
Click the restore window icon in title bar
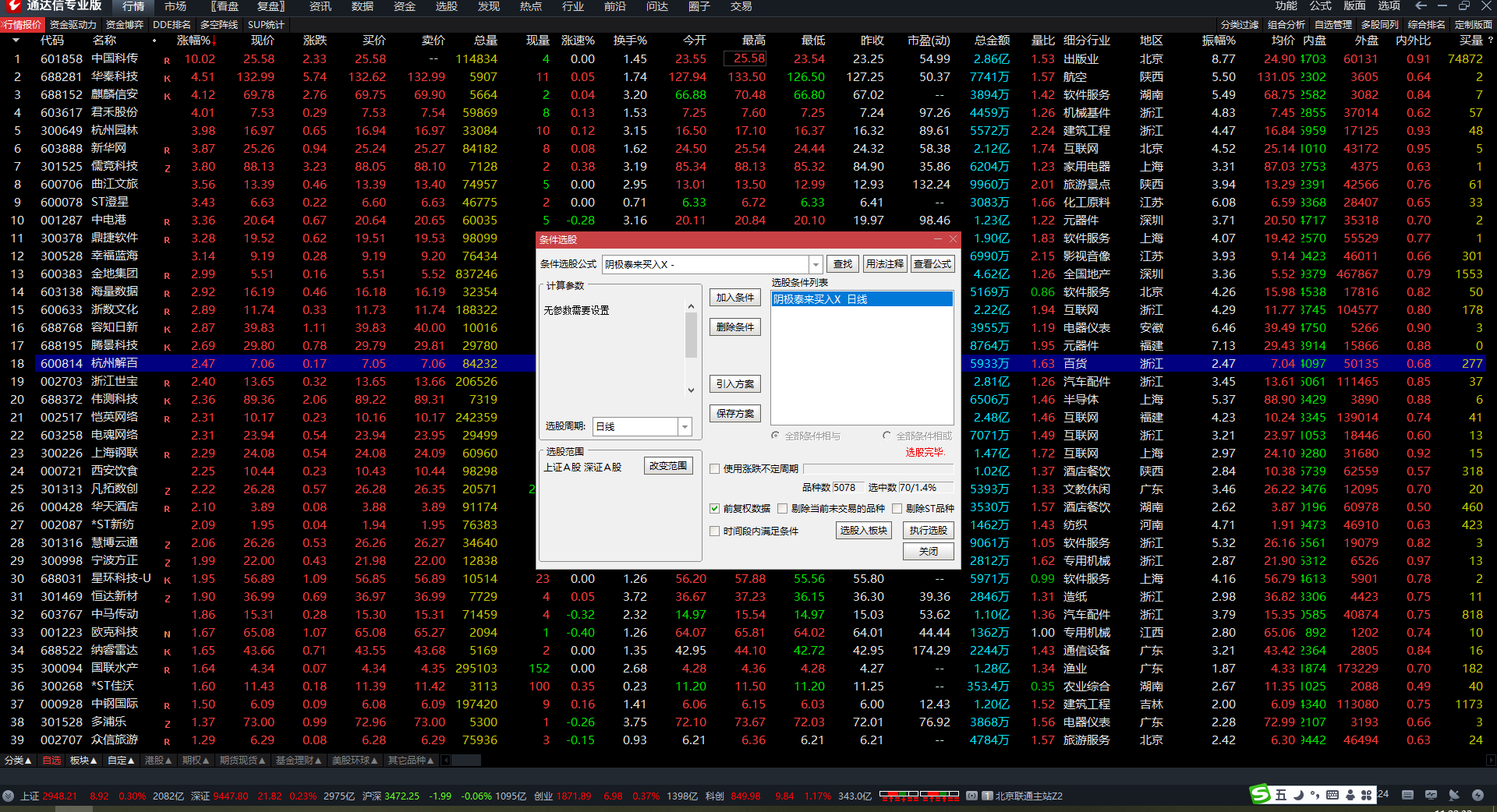click(x=1464, y=6)
